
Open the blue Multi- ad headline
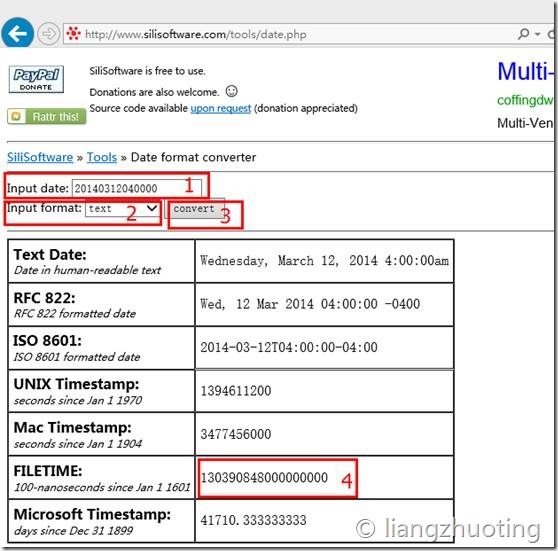525,72
